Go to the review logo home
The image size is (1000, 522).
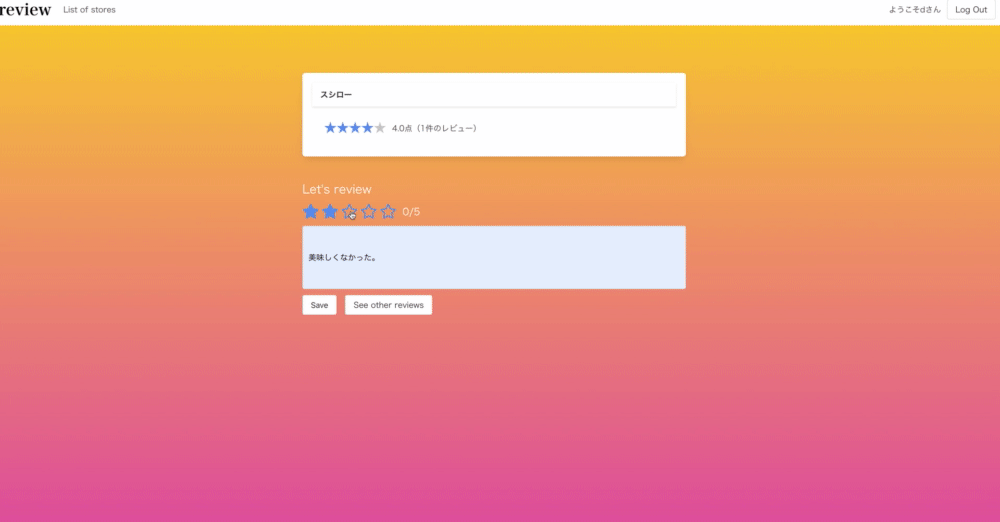click(26, 10)
